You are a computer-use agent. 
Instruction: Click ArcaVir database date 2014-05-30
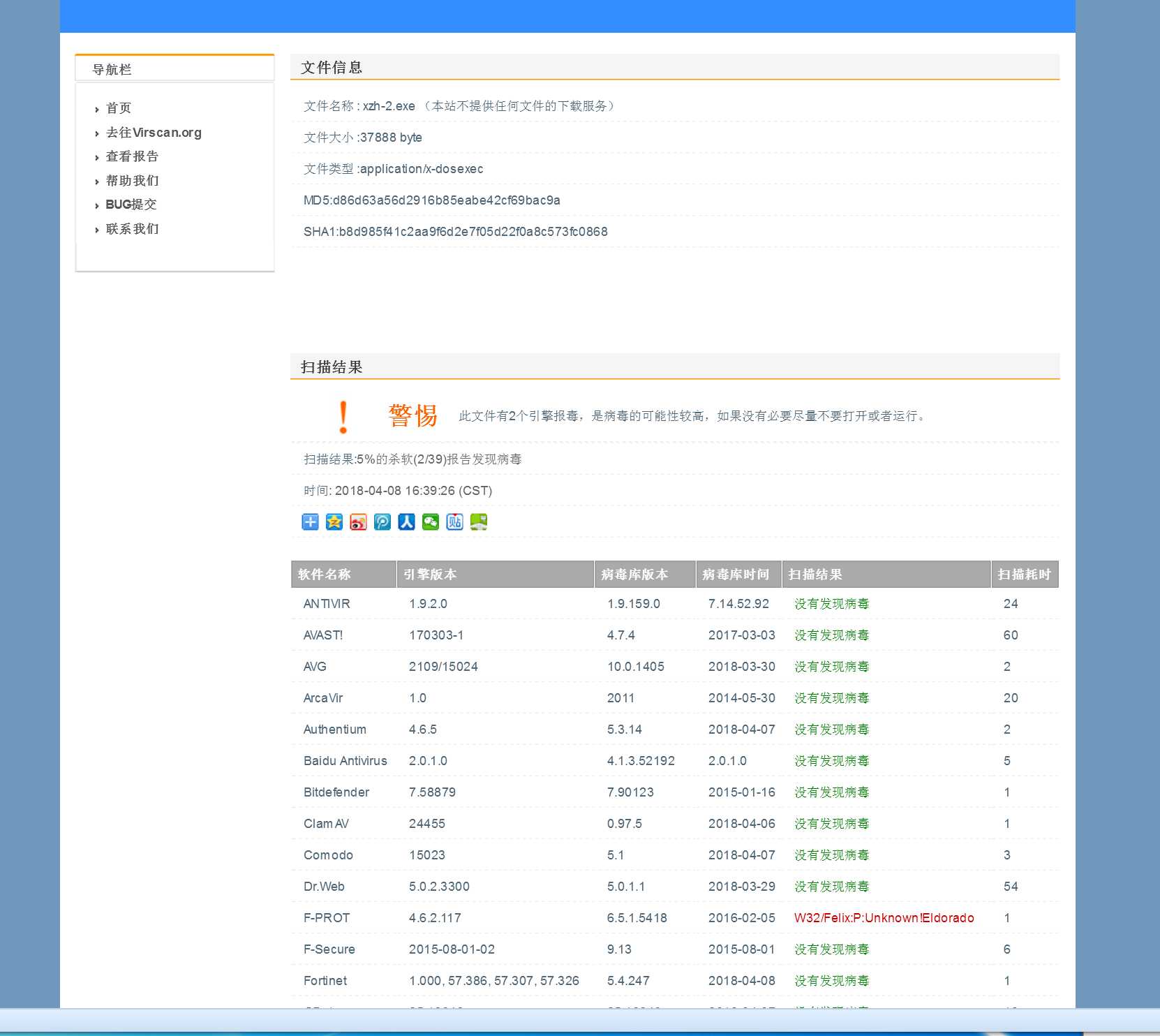coord(742,698)
